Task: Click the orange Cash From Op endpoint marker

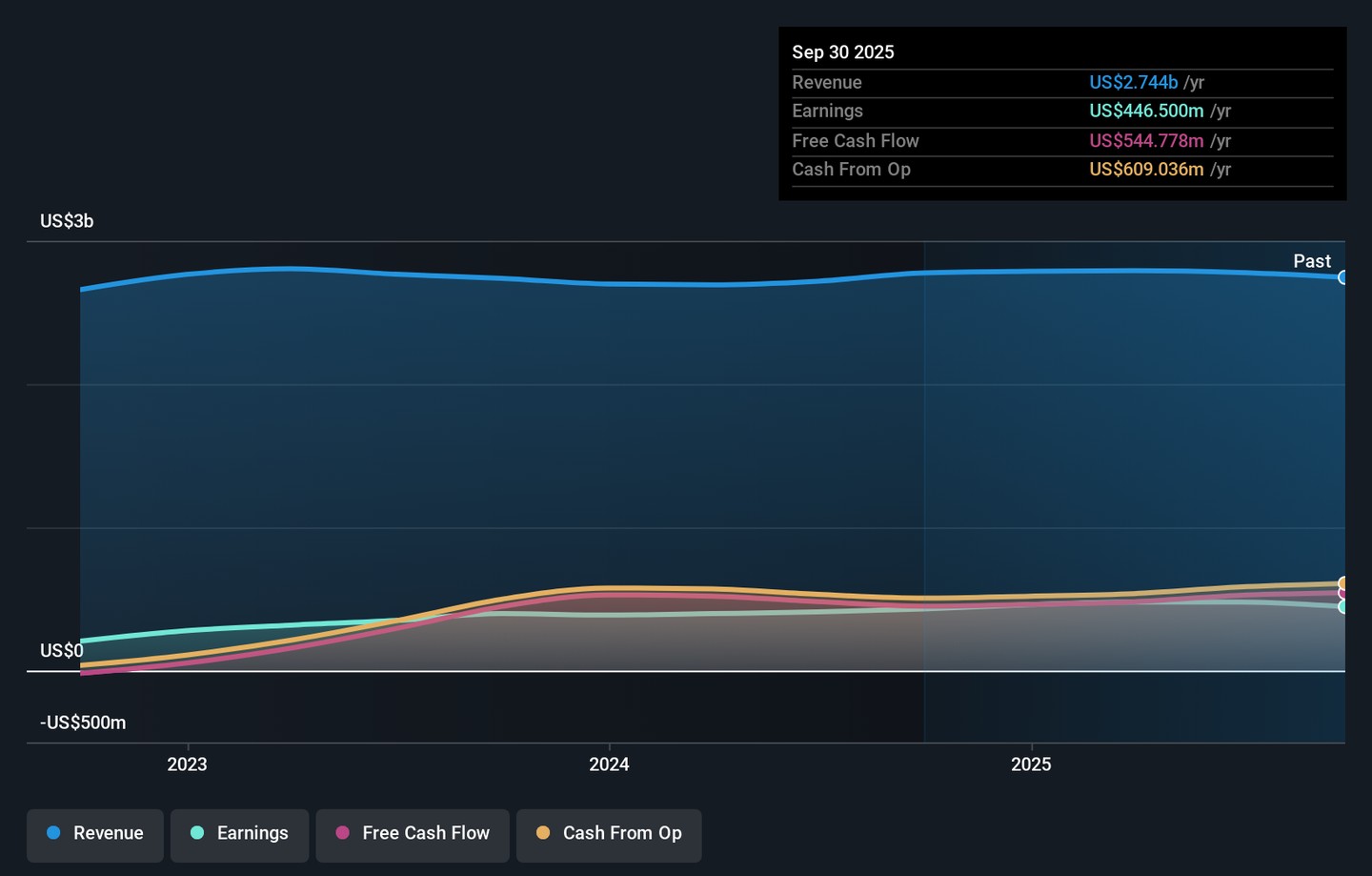Action: click(x=1342, y=582)
